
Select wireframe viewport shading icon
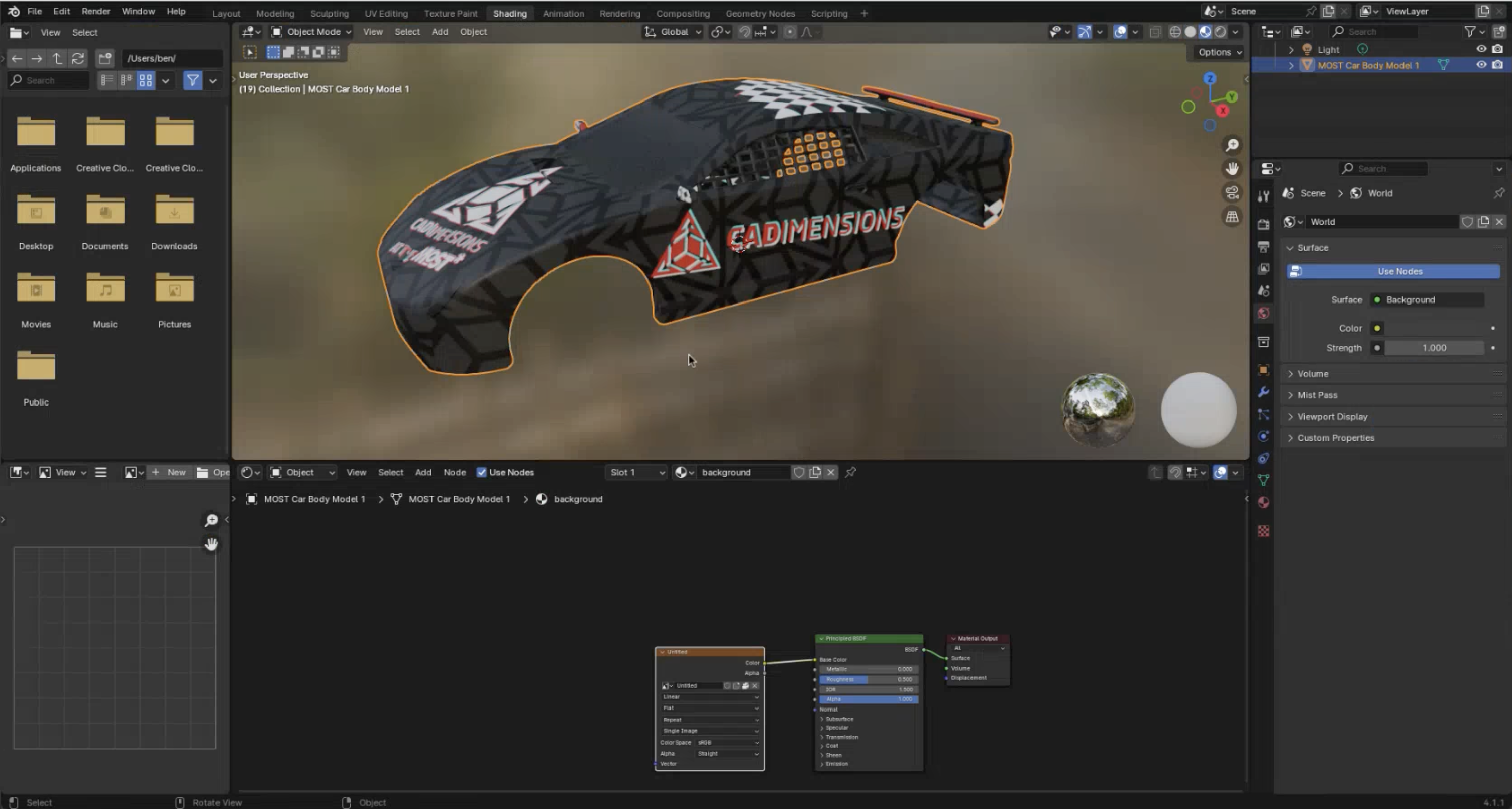tap(1174, 32)
